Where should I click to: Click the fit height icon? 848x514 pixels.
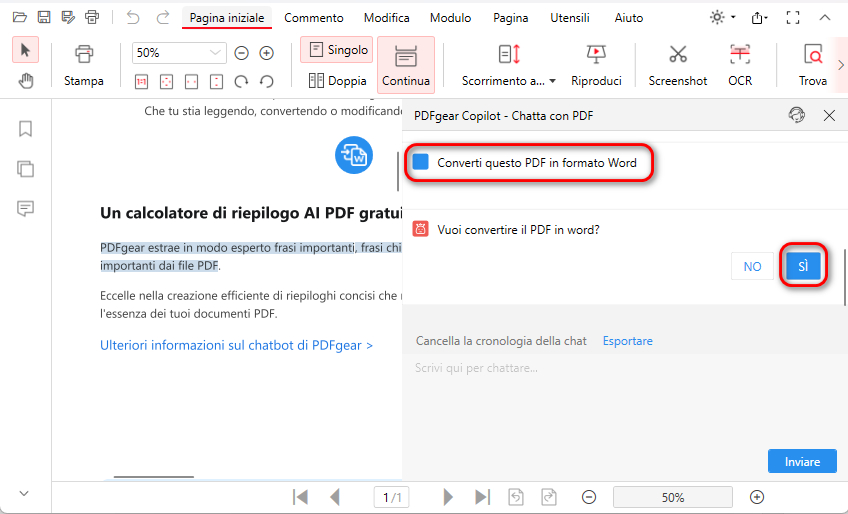[x=216, y=82]
